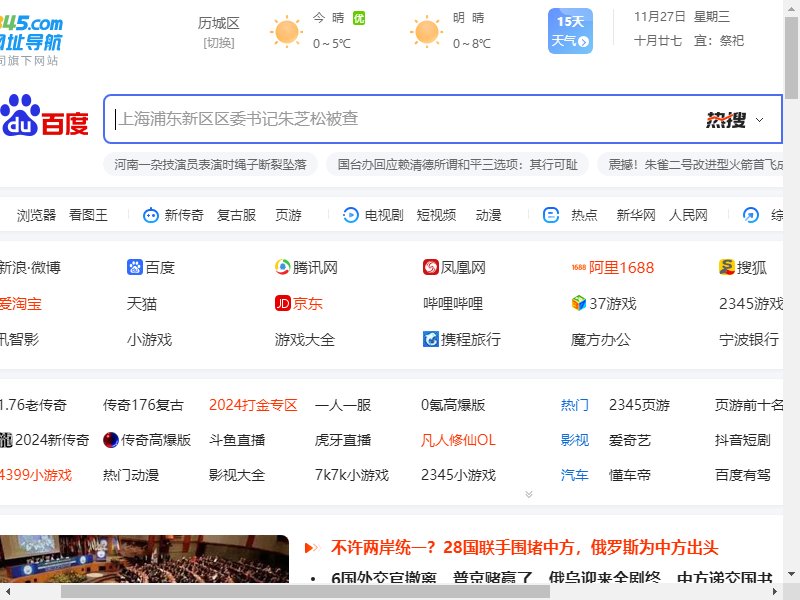The image size is (800, 600).
Task: Click the horizontal scrollbar thumb
Action: [305, 591]
